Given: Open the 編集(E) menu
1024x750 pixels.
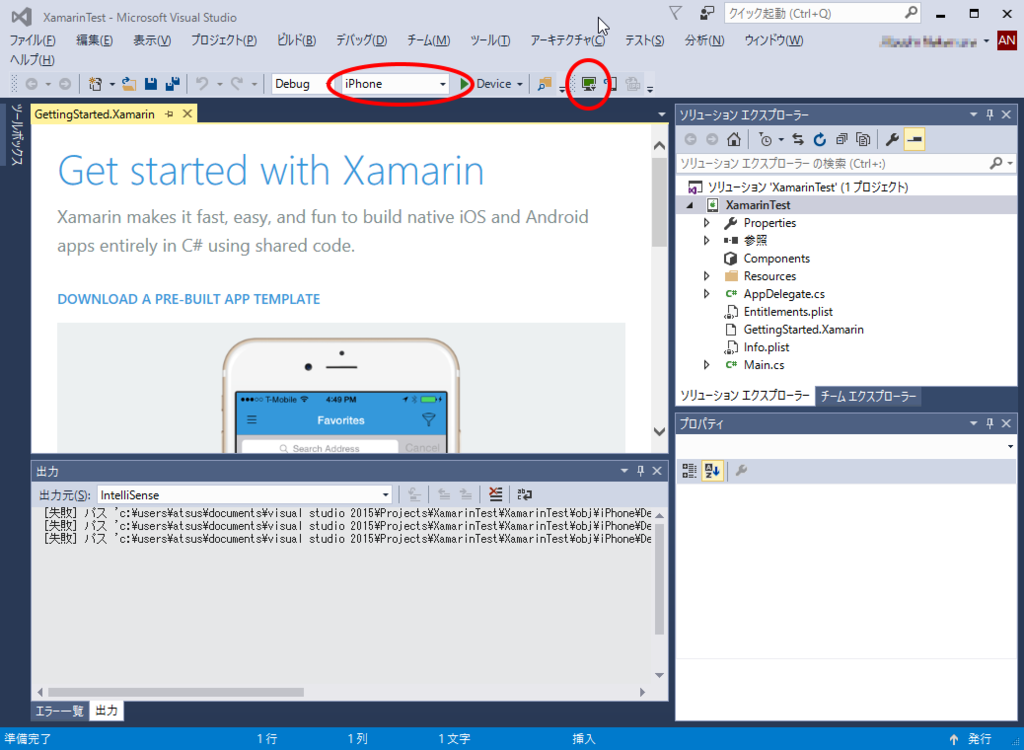Looking at the screenshot, I should point(95,41).
